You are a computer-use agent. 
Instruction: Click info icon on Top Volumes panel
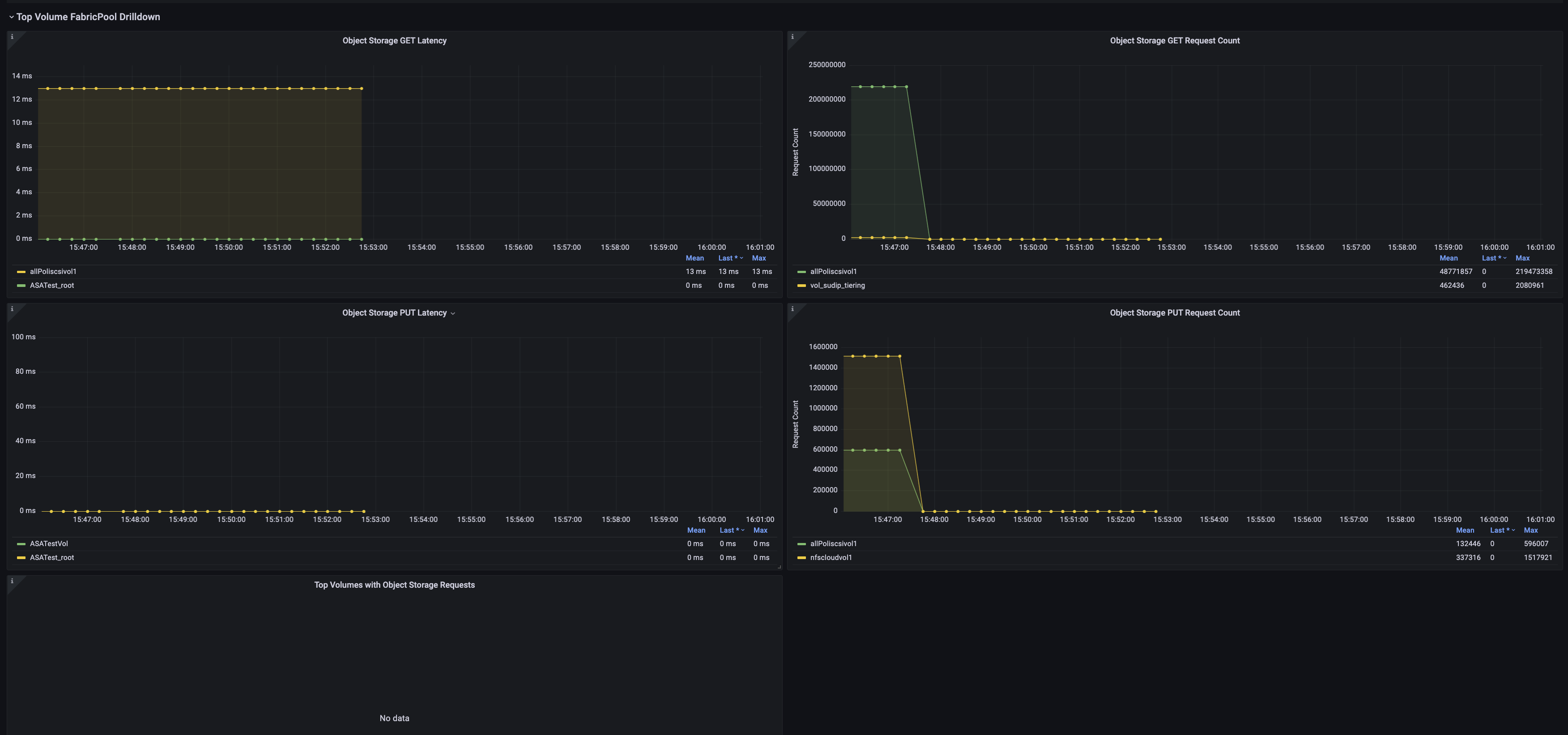click(x=12, y=581)
